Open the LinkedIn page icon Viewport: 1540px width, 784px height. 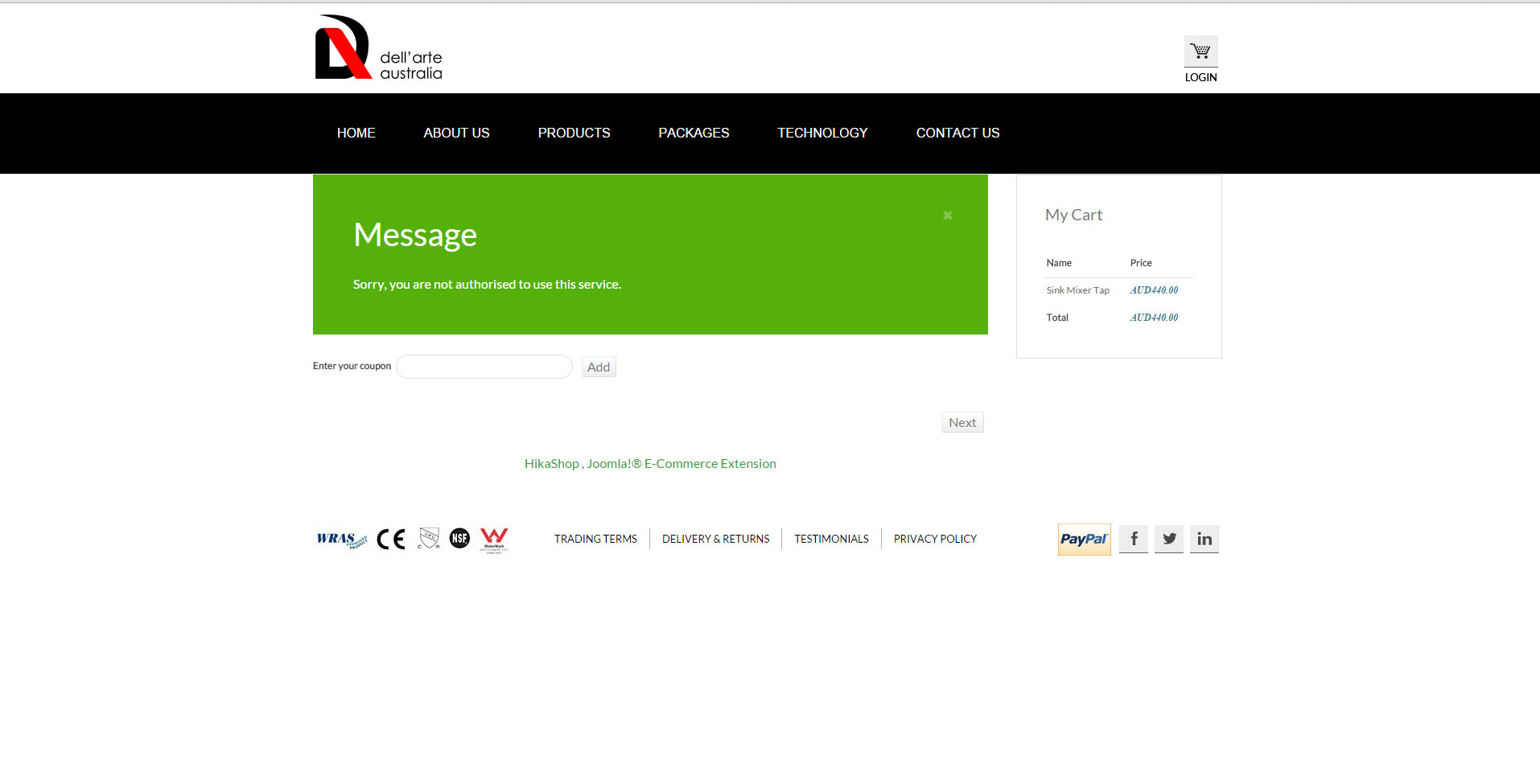[x=1204, y=539]
